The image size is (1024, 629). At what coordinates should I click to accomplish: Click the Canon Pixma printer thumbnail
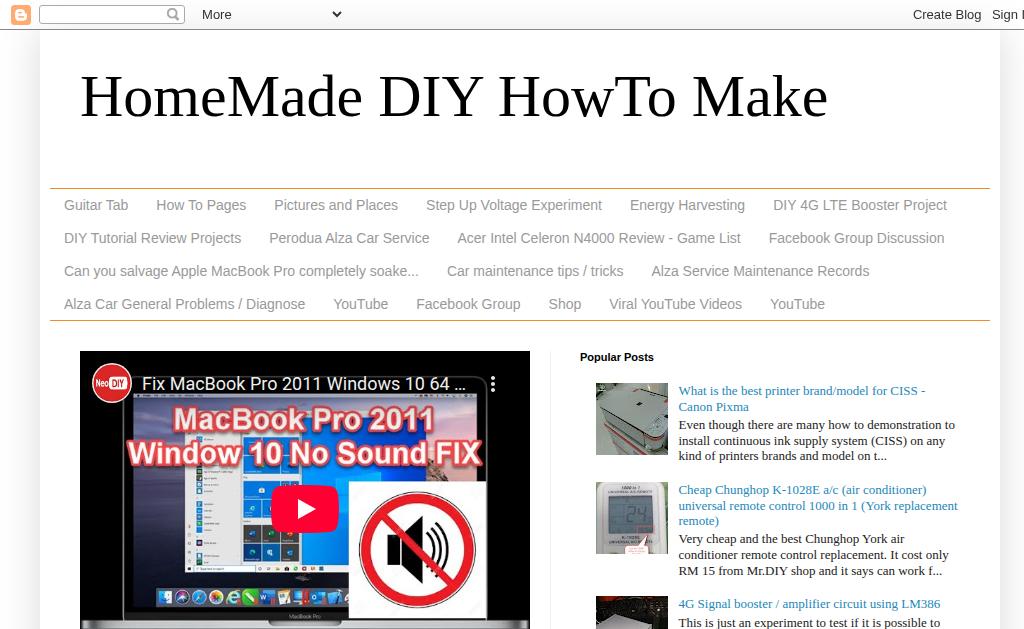click(632, 419)
